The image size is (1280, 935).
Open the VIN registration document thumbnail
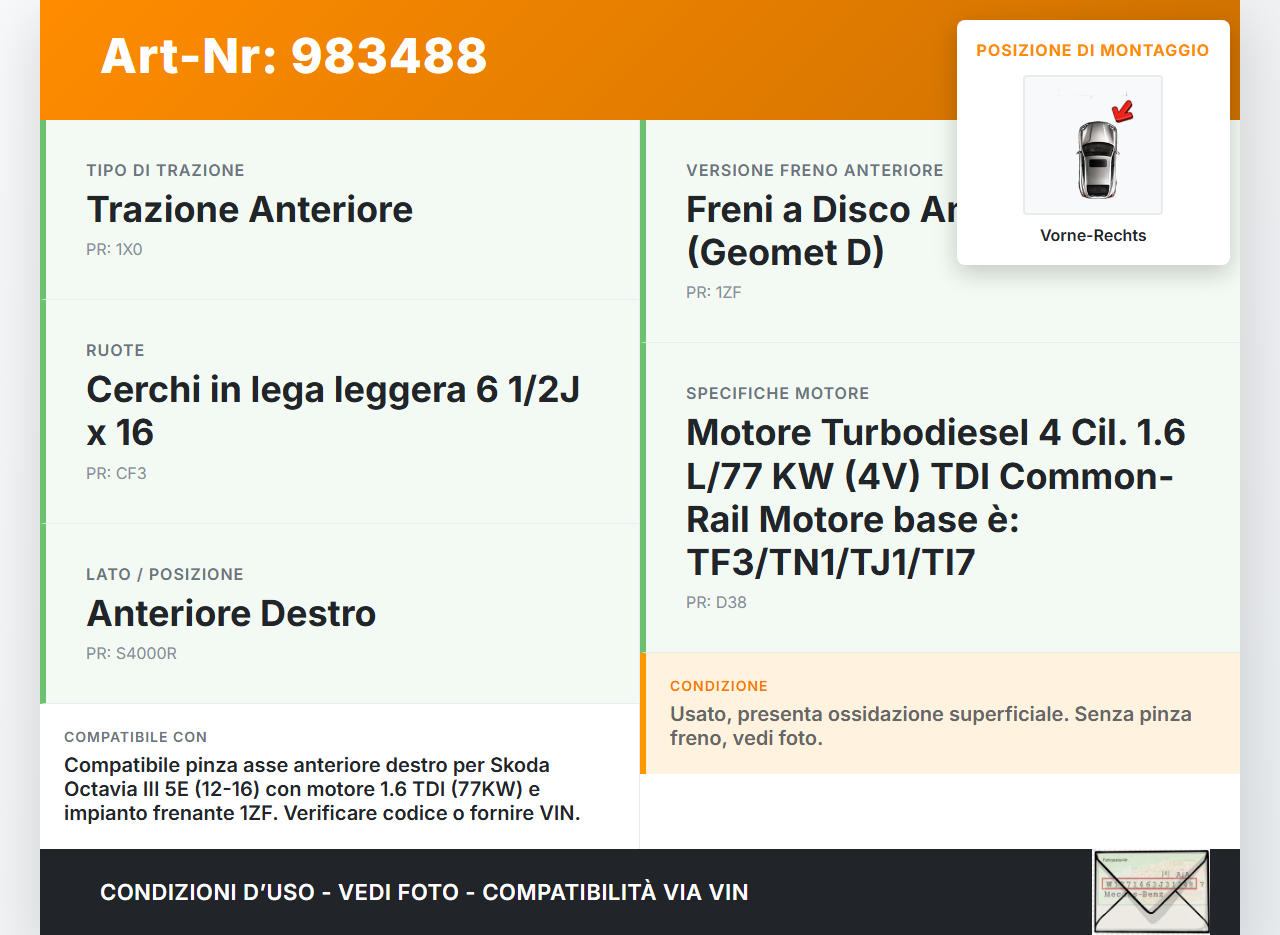pyautogui.click(x=1151, y=892)
